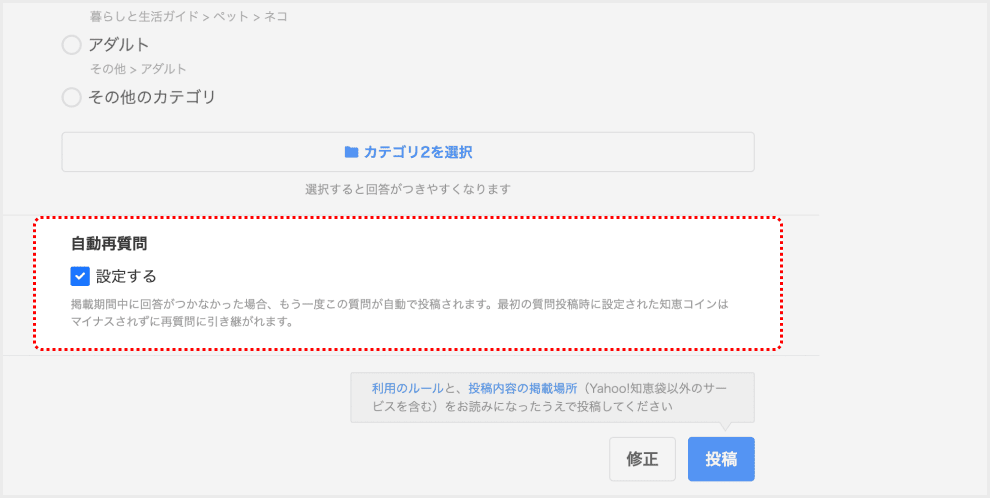990x498 pixels.
Task: Open the 利用のルール link
Action: pyautogui.click(x=407, y=388)
